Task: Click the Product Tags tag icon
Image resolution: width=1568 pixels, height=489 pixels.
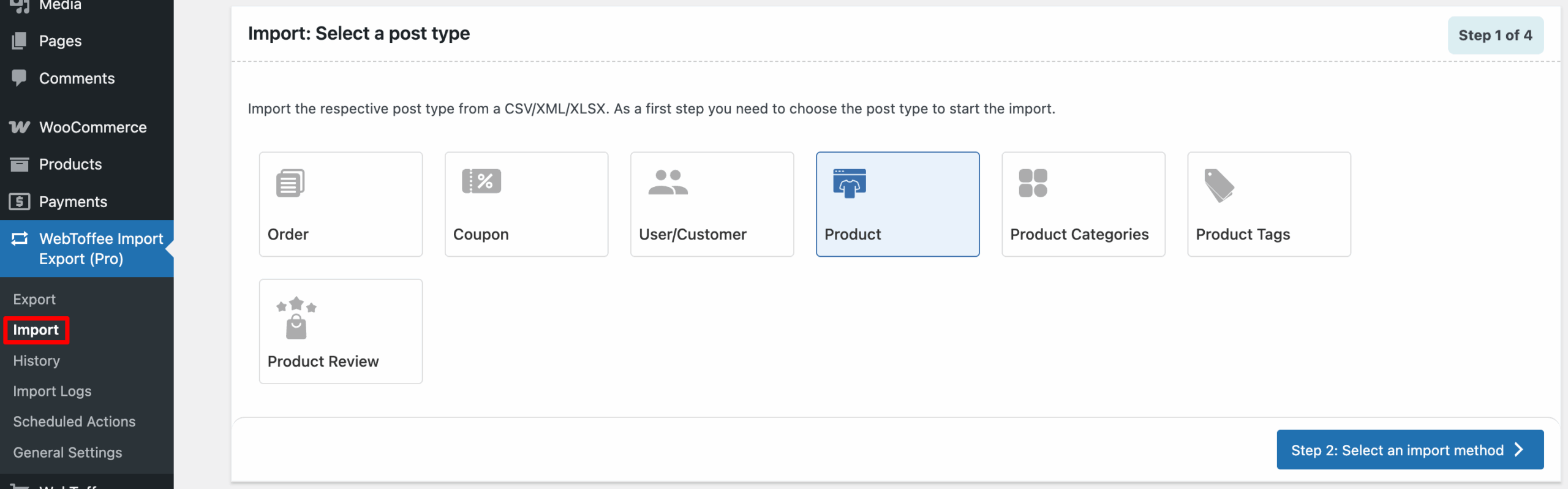Action: [1219, 185]
